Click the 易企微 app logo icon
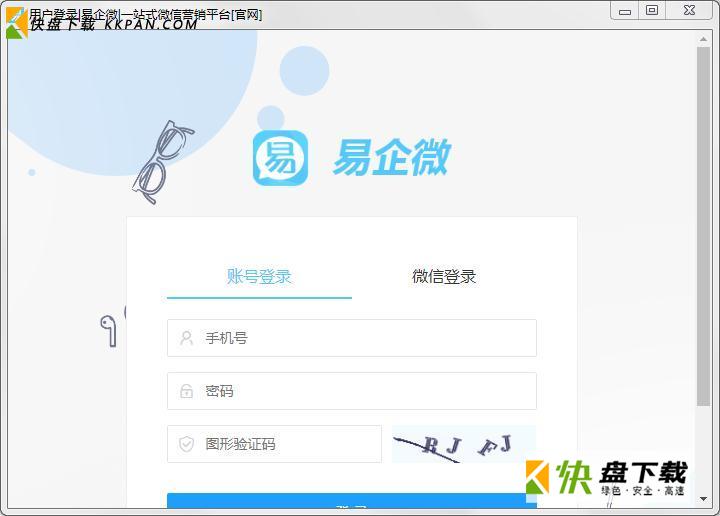Viewport: 720px width, 516px height. point(281,158)
